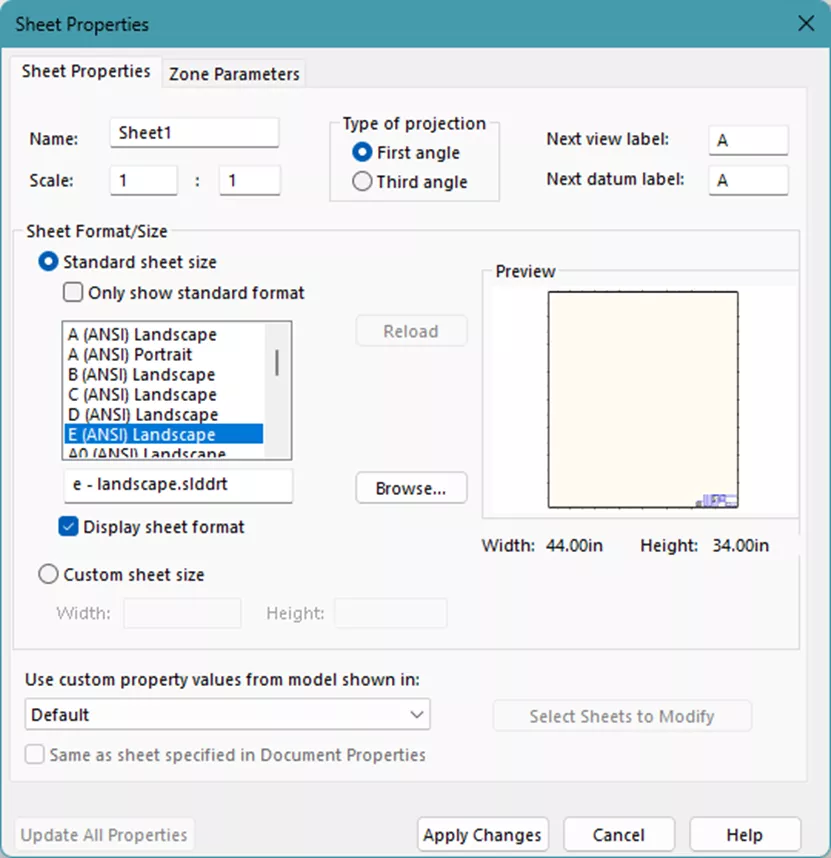Click the Cancel button
Screen dimensions: 831x858
pyautogui.click(x=619, y=834)
